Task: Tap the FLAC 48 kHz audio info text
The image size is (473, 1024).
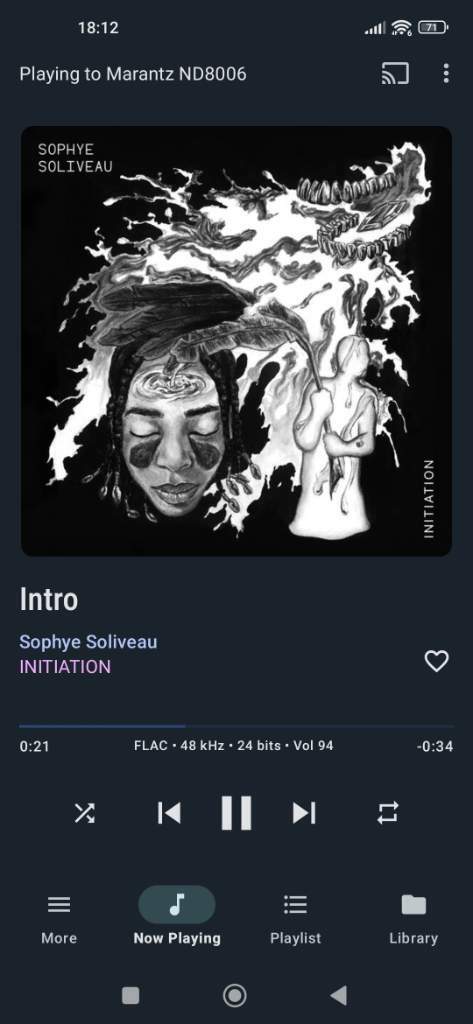Action: (233, 745)
